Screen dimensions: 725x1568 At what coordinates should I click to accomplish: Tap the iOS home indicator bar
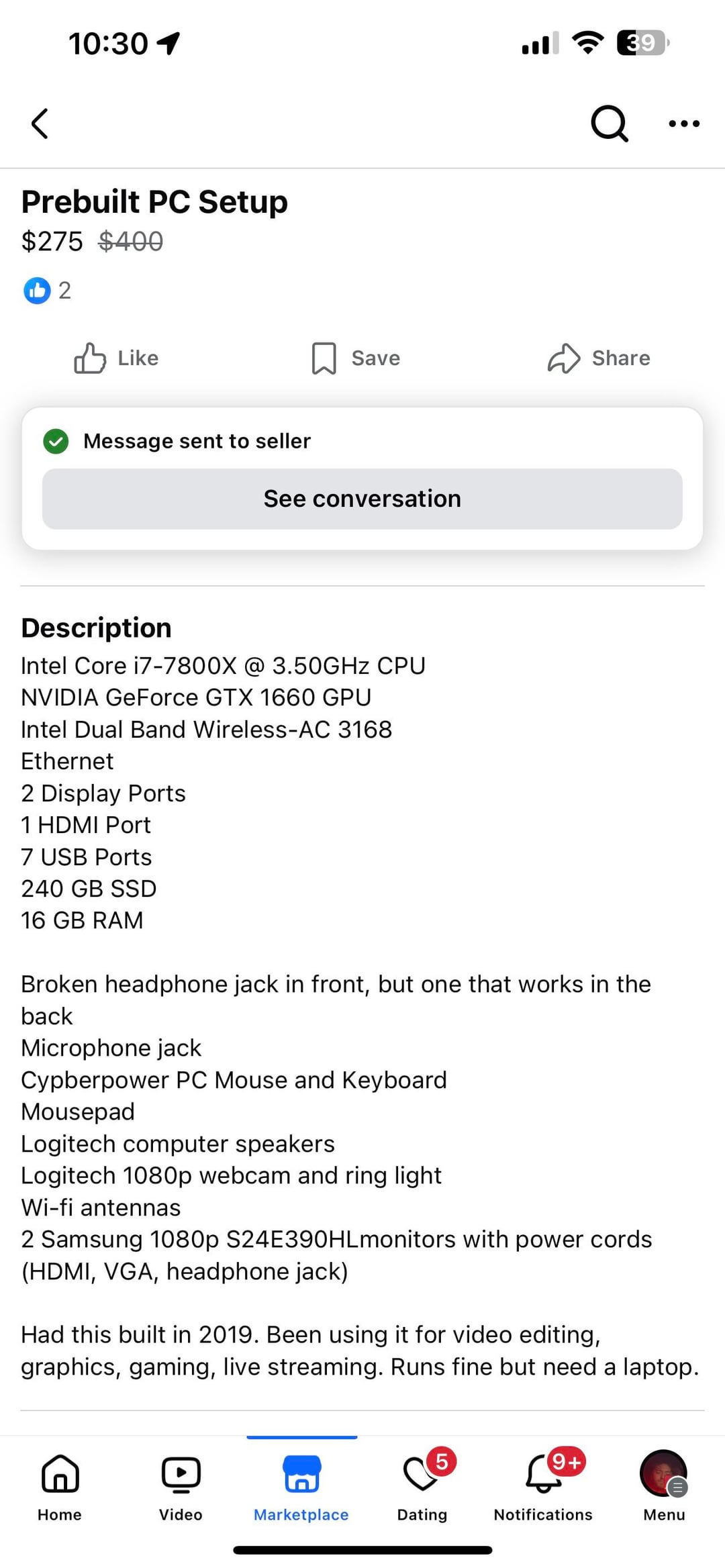(362, 1550)
